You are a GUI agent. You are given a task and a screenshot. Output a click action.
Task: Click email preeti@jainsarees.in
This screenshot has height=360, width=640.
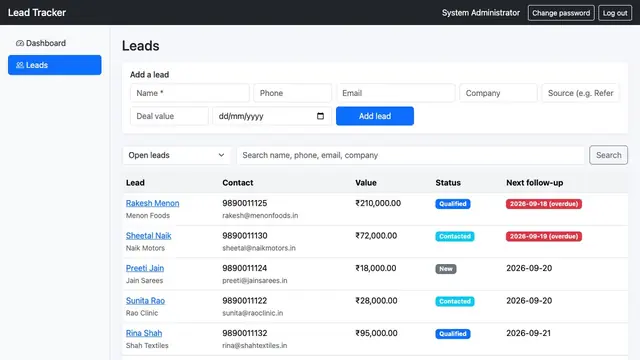pos(255,280)
